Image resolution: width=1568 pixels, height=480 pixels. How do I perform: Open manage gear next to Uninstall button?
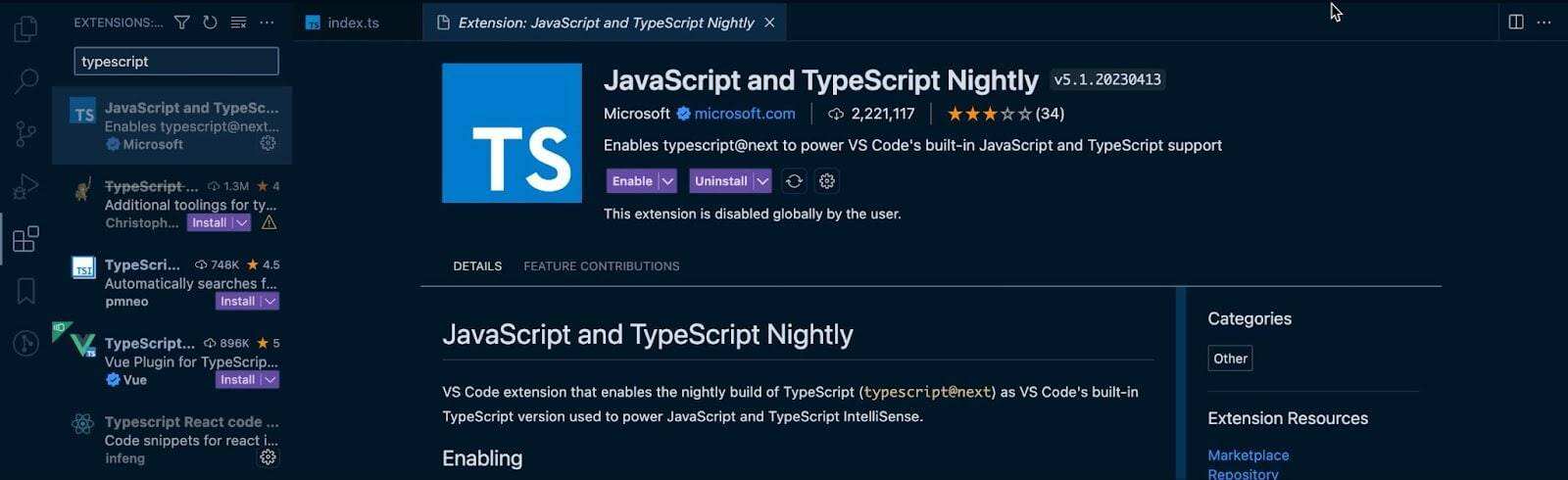(x=827, y=181)
